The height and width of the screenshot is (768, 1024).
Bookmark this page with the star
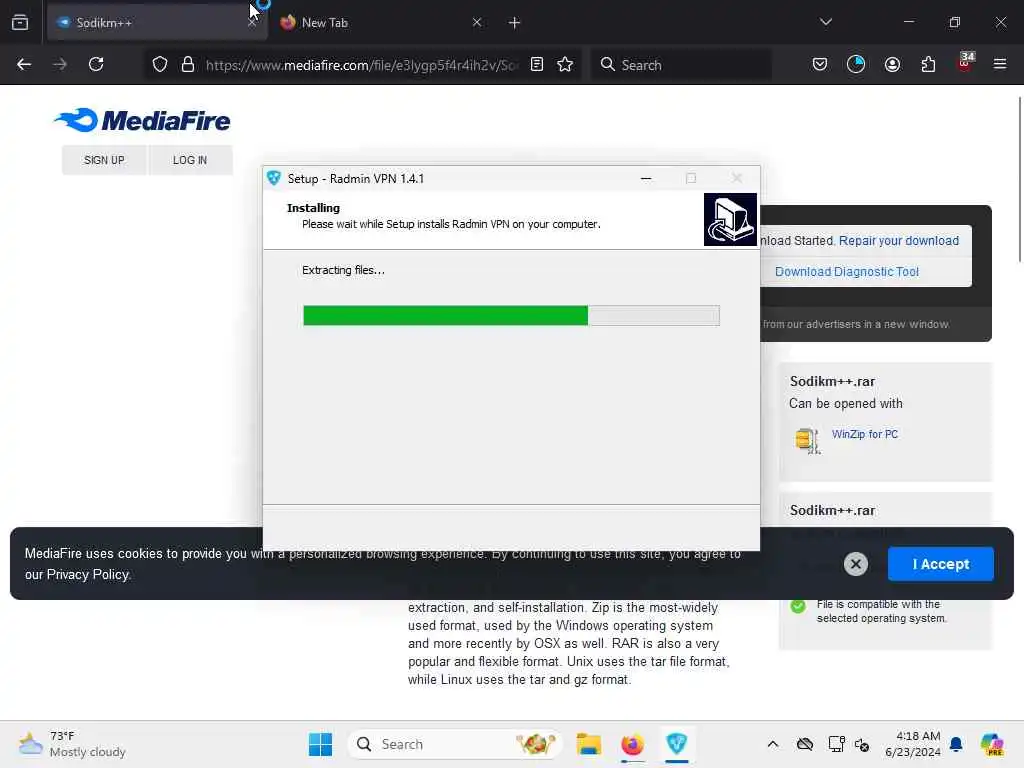click(566, 64)
